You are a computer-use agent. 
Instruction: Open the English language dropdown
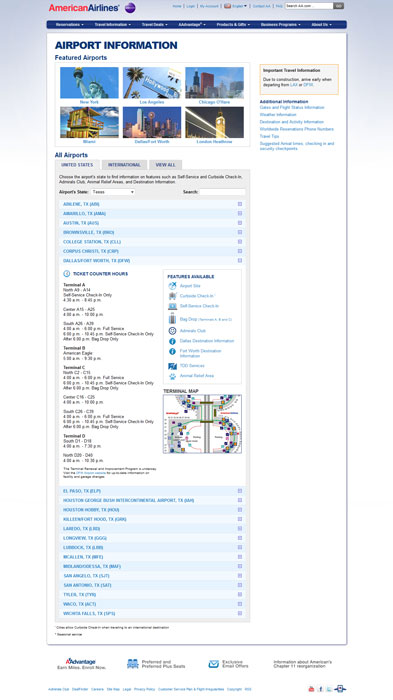[235, 6]
